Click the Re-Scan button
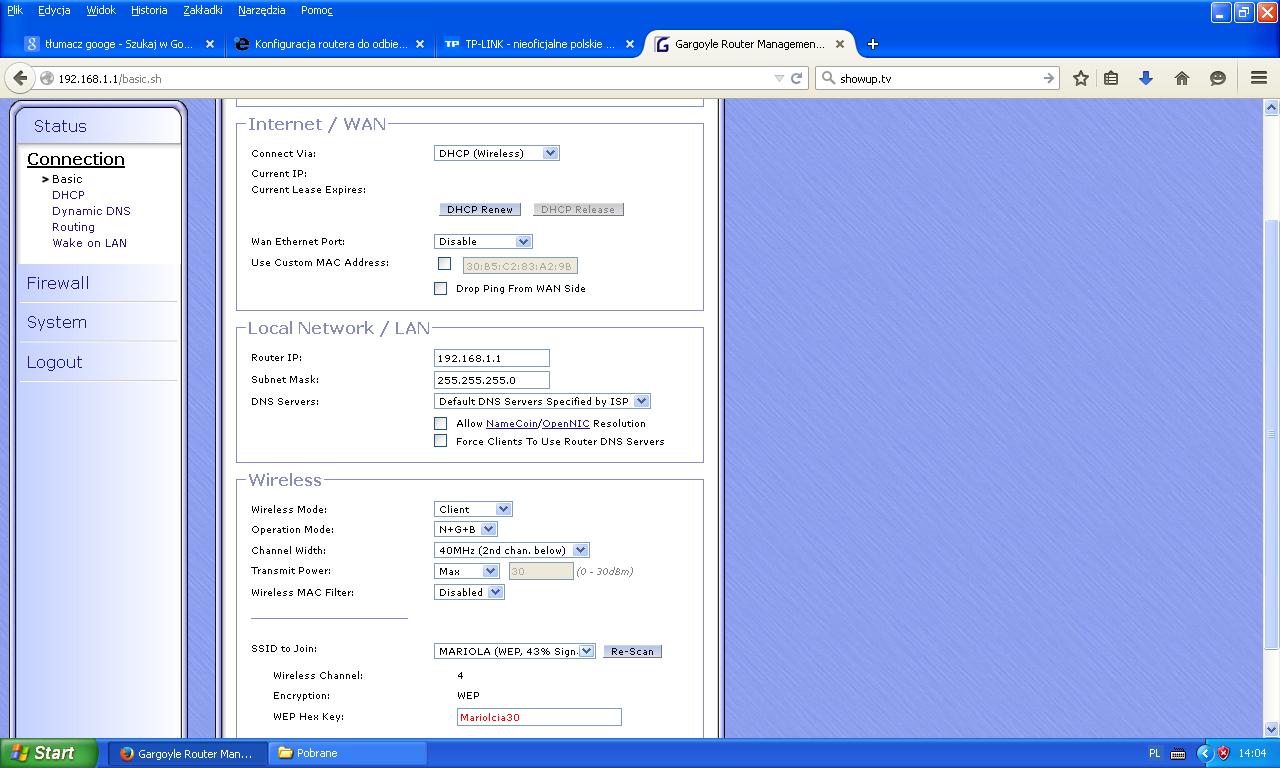The image size is (1280, 768). tap(632, 651)
